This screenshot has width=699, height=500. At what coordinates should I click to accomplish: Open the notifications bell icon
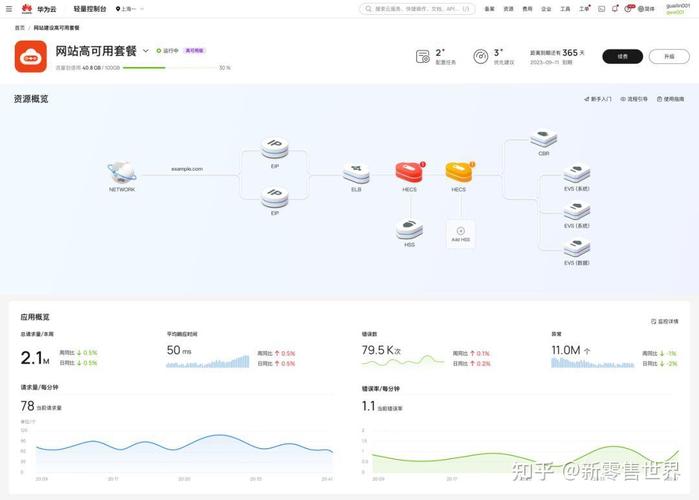tap(615, 8)
